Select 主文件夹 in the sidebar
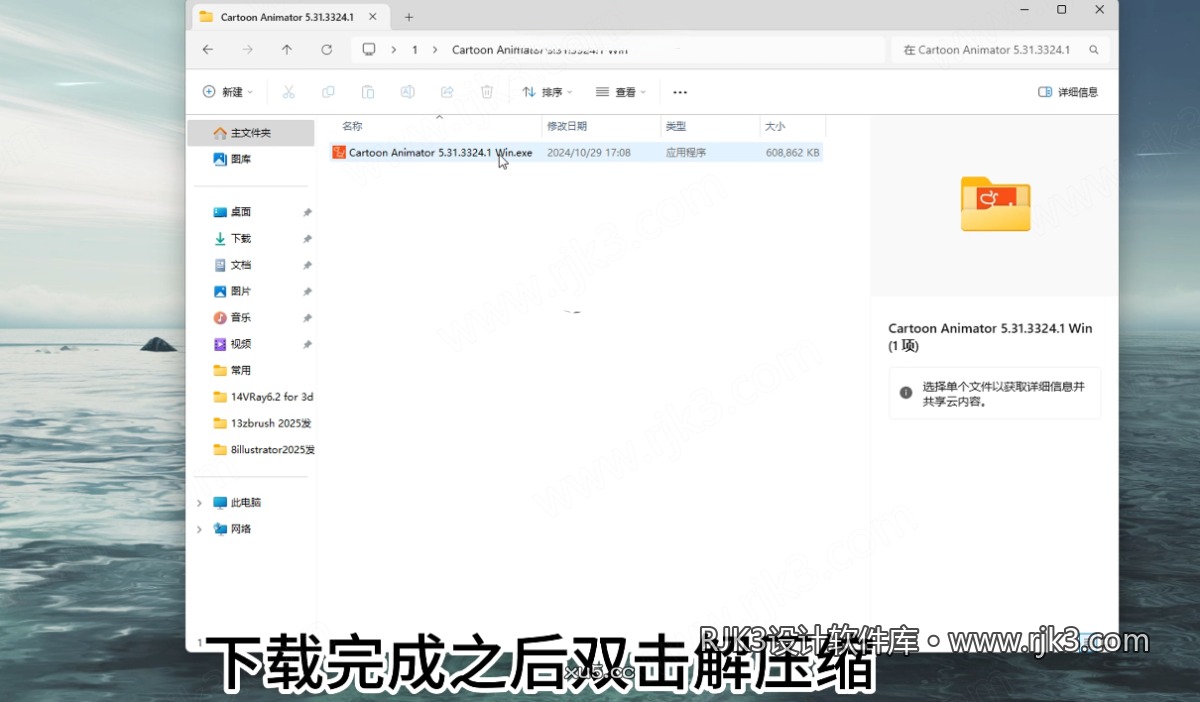The width and height of the screenshot is (1200, 702). point(250,133)
